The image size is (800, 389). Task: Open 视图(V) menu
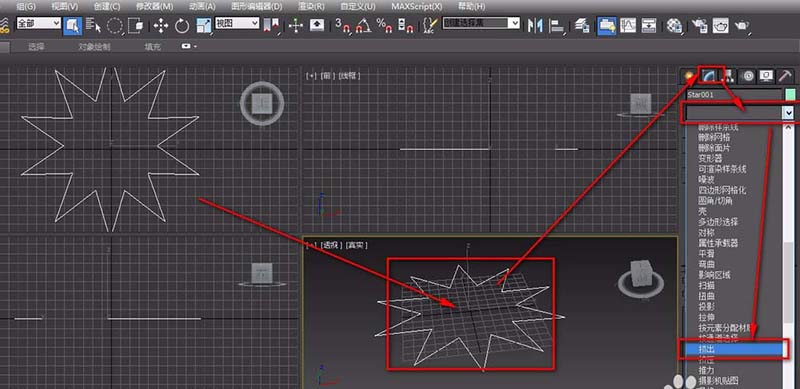tap(65, 7)
